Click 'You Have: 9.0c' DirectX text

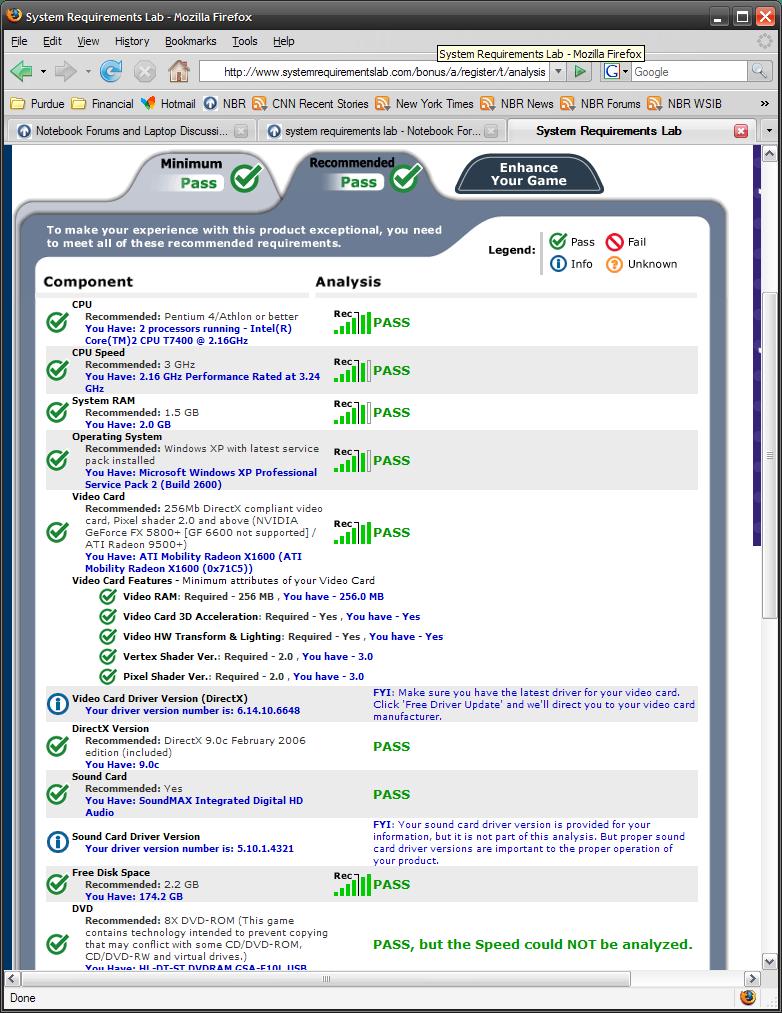[122, 764]
